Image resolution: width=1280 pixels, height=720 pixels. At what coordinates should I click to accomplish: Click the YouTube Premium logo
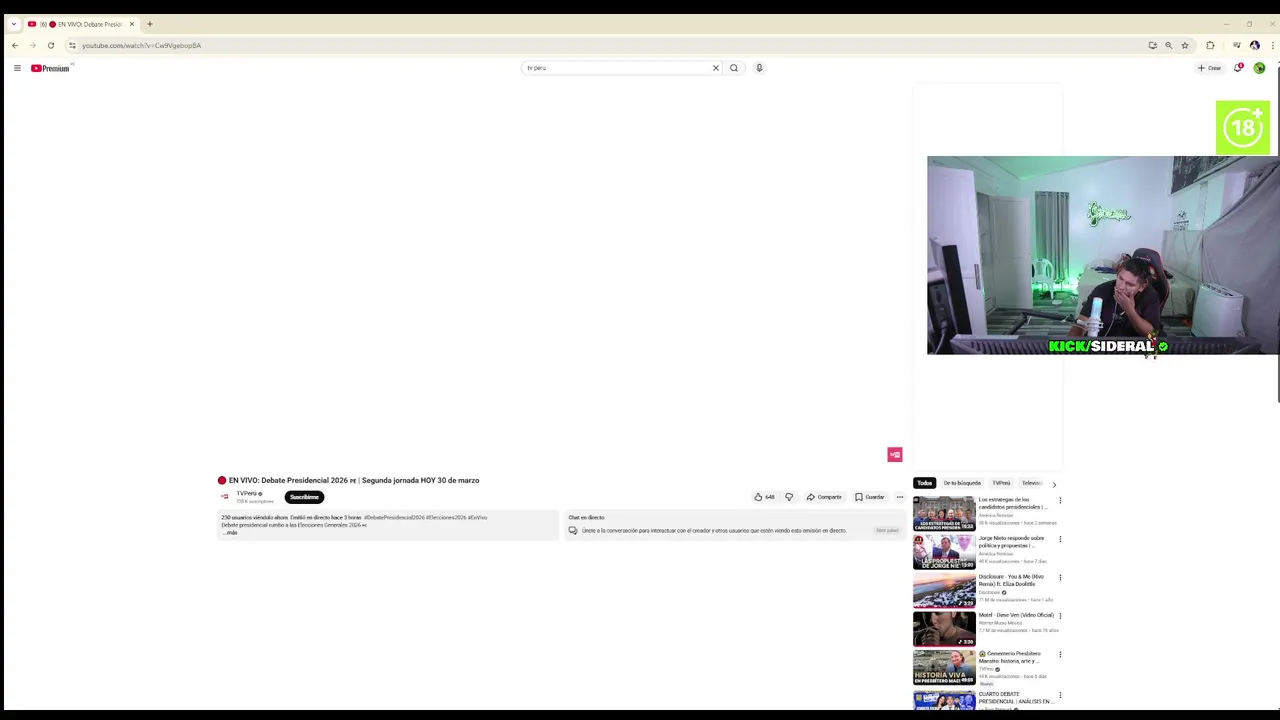pos(50,68)
